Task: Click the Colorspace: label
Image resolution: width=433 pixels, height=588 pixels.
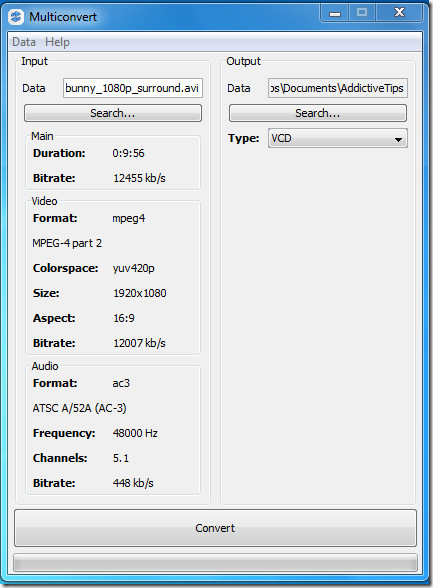Action: point(66,268)
